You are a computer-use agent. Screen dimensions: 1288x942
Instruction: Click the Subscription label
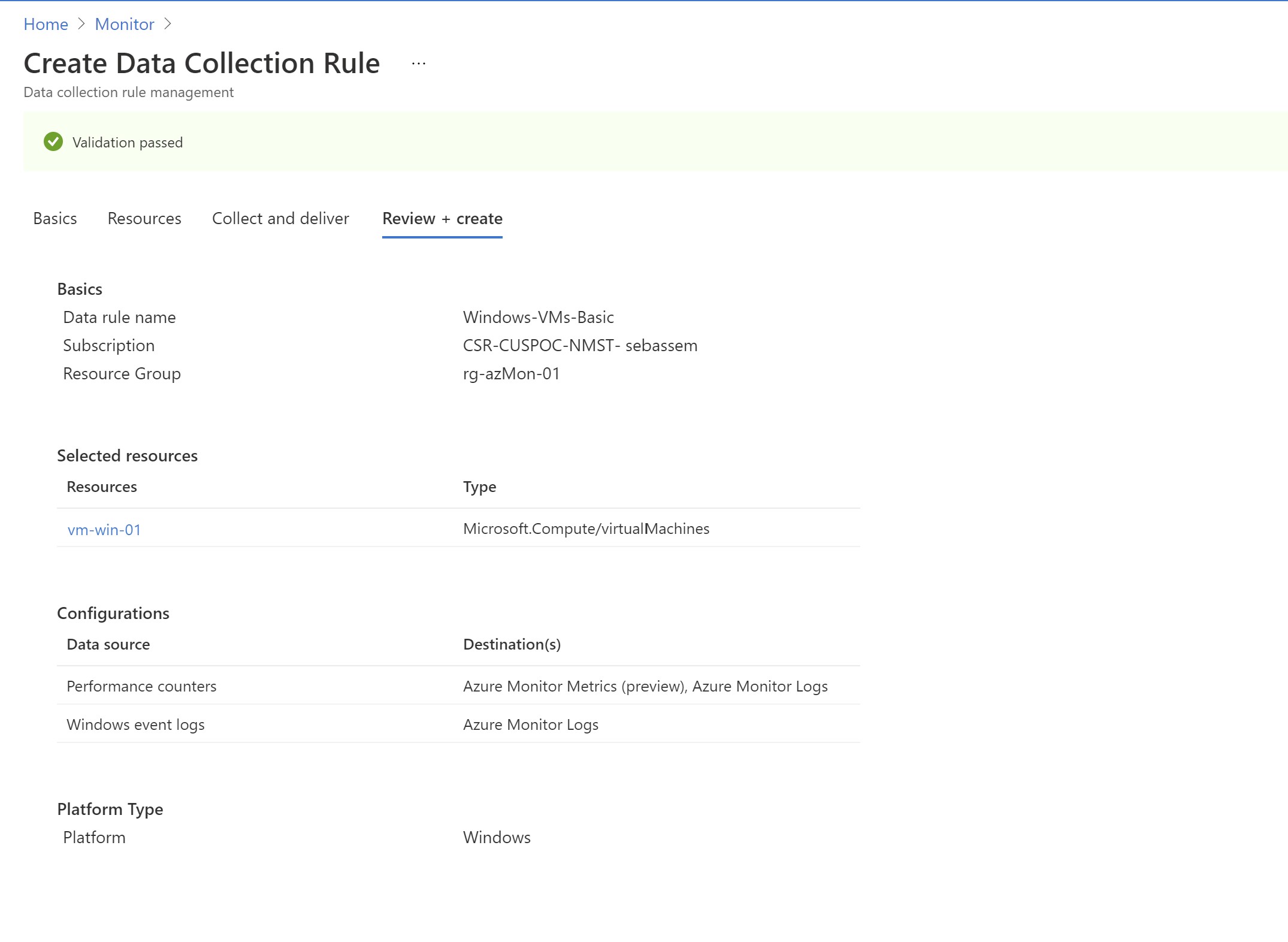(x=108, y=346)
